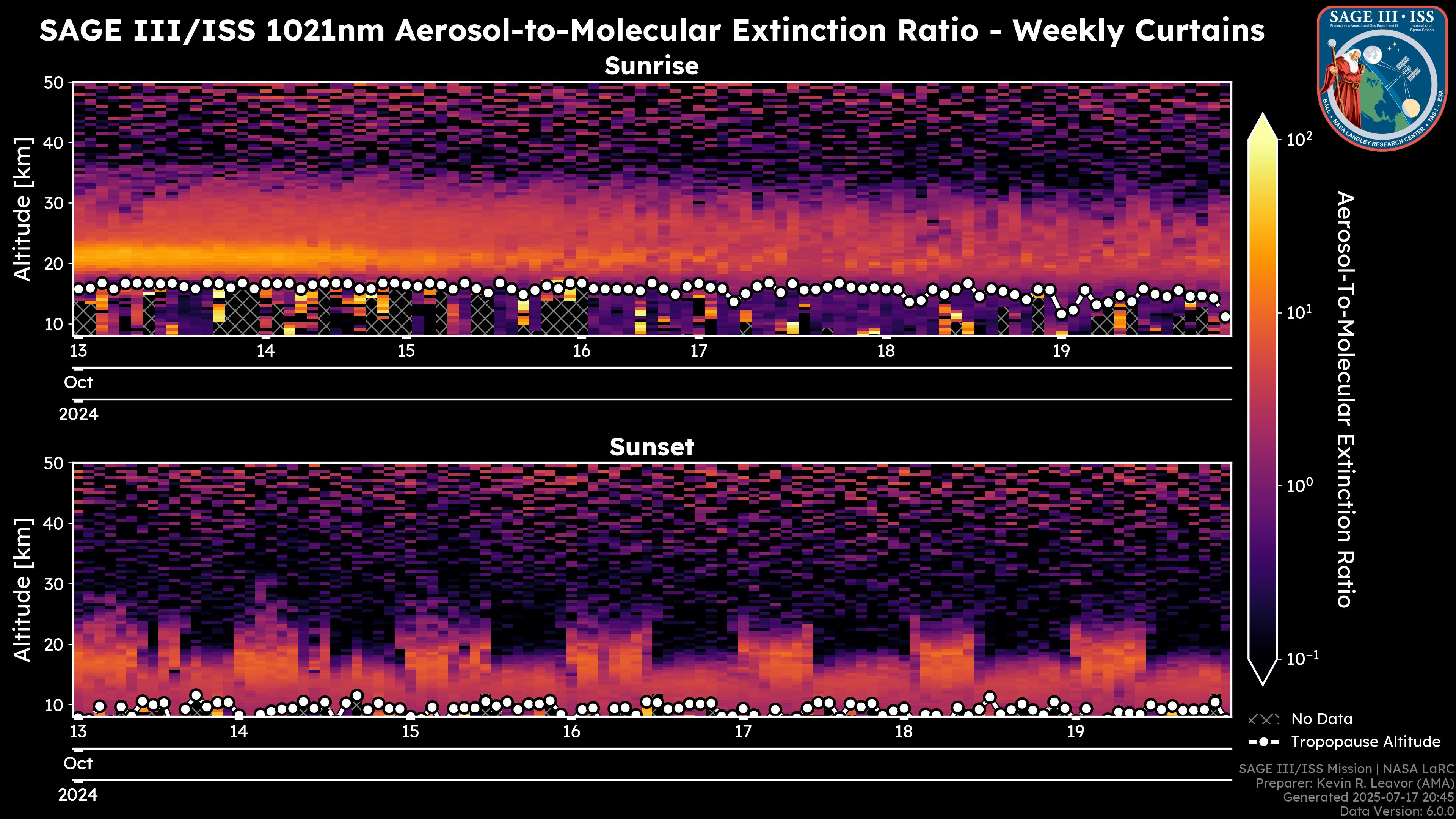Click the Oct label under Sunset plot
The image size is (1456, 819).
(x=78, y=764)
